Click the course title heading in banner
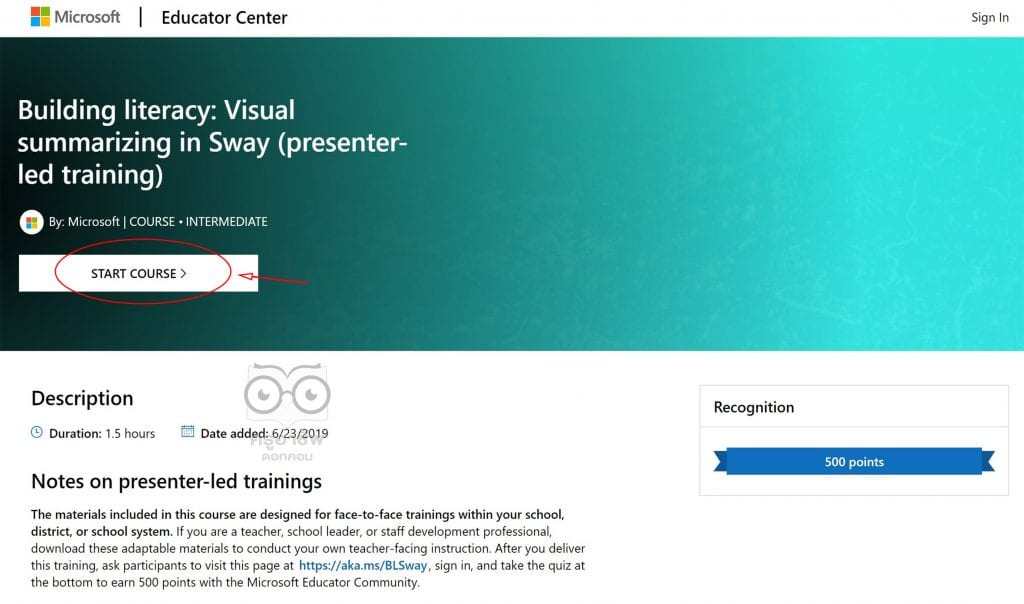The image size is (1024, 604). [212, 142]
